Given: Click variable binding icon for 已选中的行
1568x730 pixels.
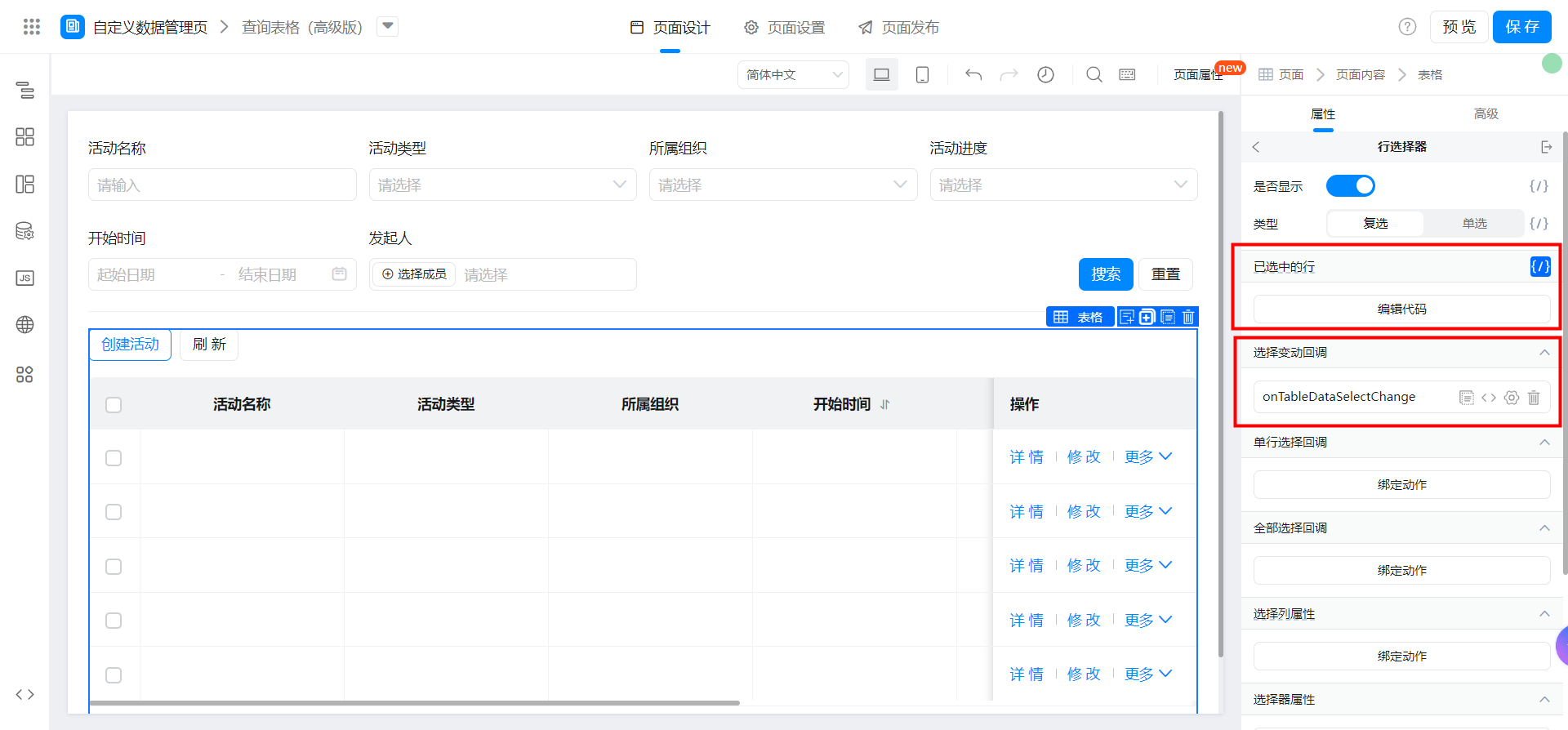Looking at the screenshot, I should coord(1540,267).
